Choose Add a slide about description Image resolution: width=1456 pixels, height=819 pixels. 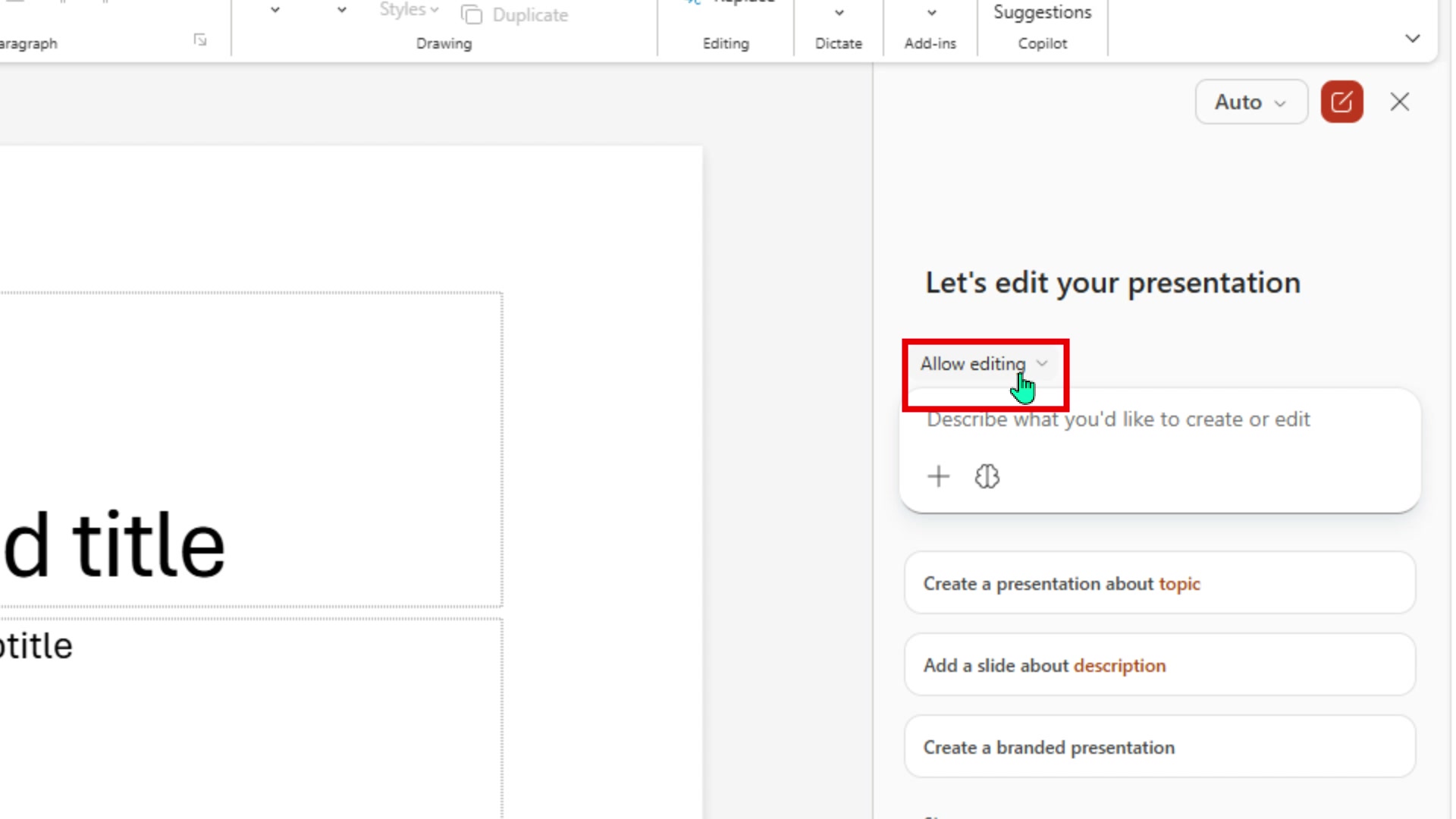tap(1159, 665)
